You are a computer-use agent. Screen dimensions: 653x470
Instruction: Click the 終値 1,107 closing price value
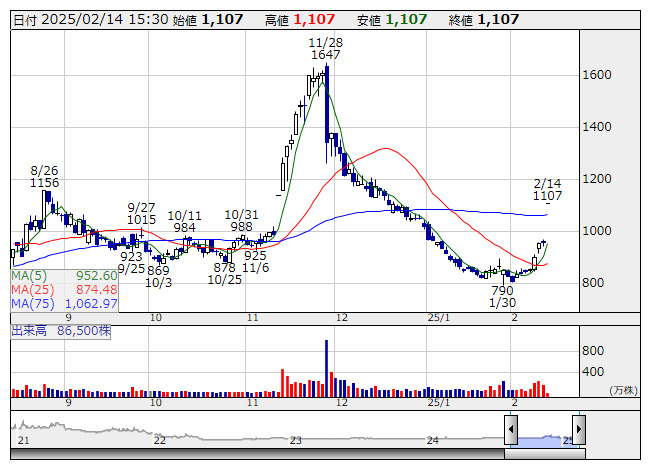(484, 20)
